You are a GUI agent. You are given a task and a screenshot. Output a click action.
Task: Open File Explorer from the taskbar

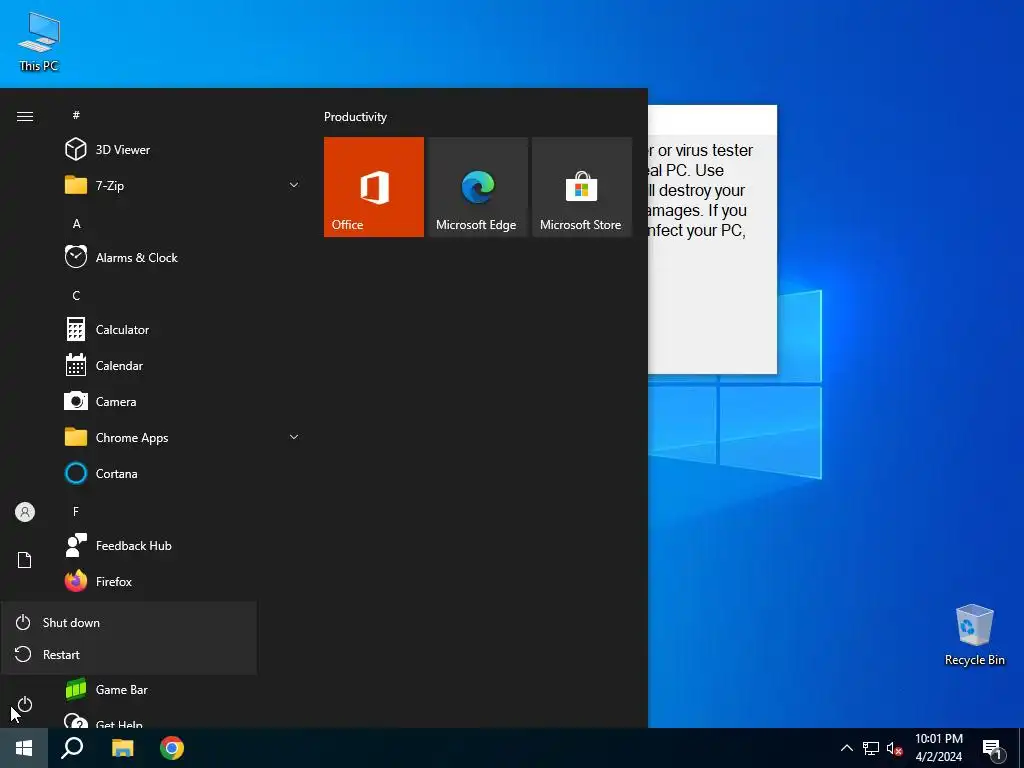[122, 748]
